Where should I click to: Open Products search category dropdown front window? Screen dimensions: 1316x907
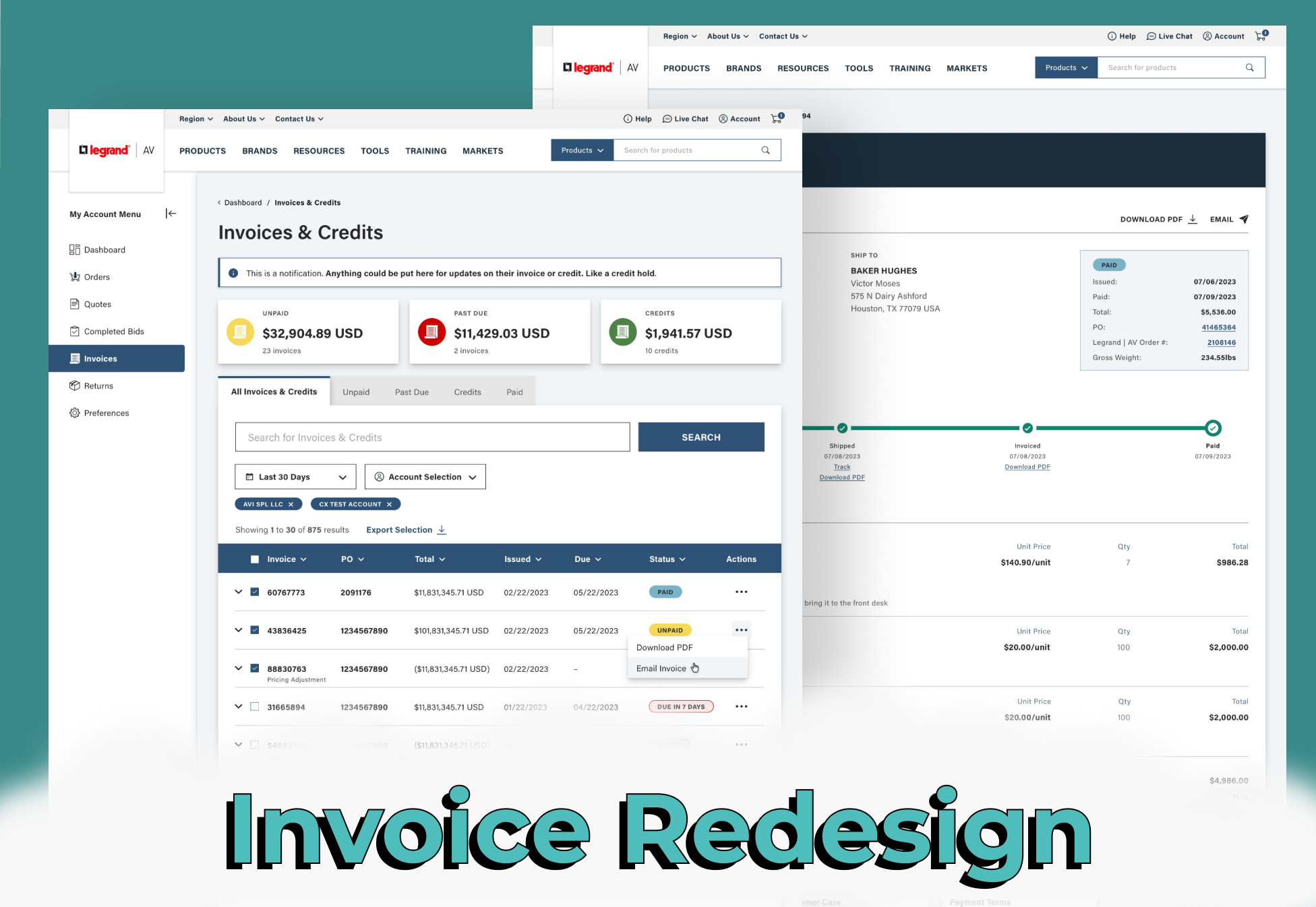pos(582,150)
